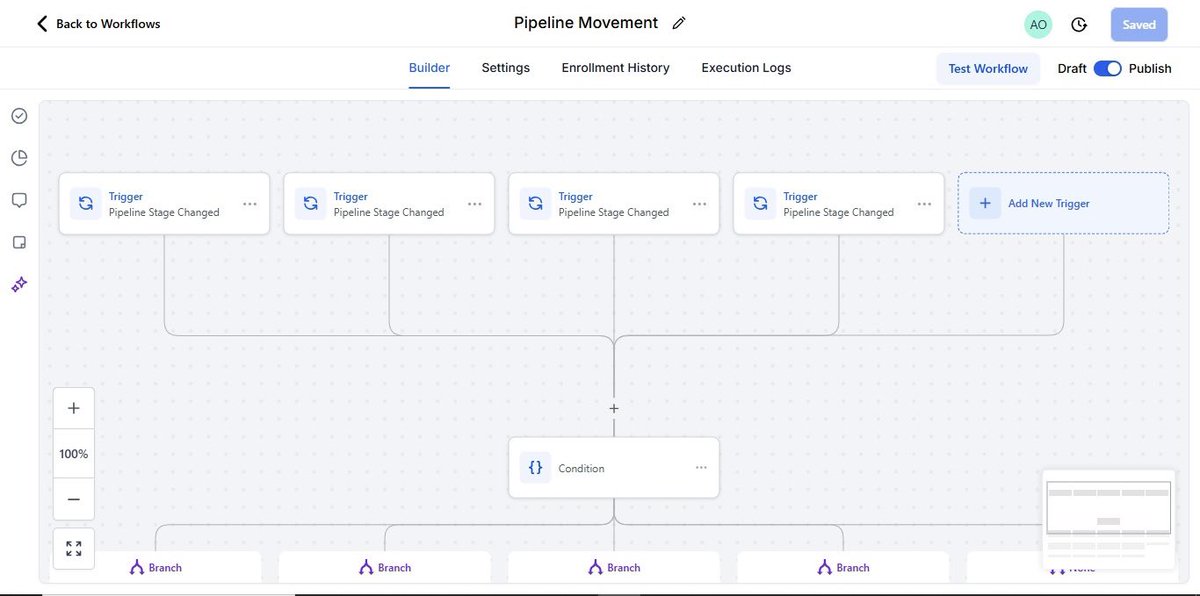This screenshot has height=596, width=1200.
Task: Click the pencil icon to rename Pipeline Movement
Action: [x=680, y=21]
